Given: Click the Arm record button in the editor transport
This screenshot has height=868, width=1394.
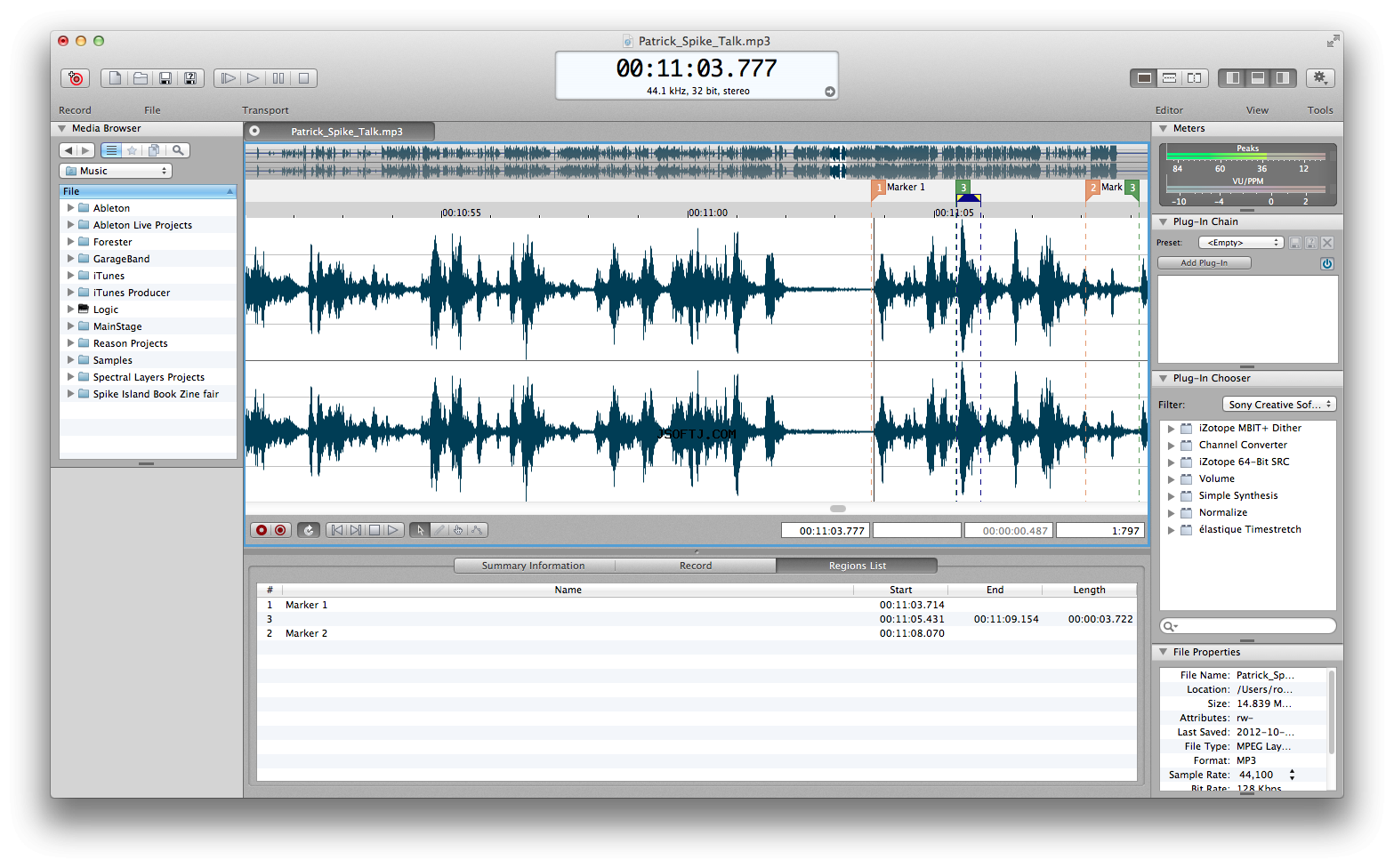Looking at the screenshot, I should tap(262, 530).
